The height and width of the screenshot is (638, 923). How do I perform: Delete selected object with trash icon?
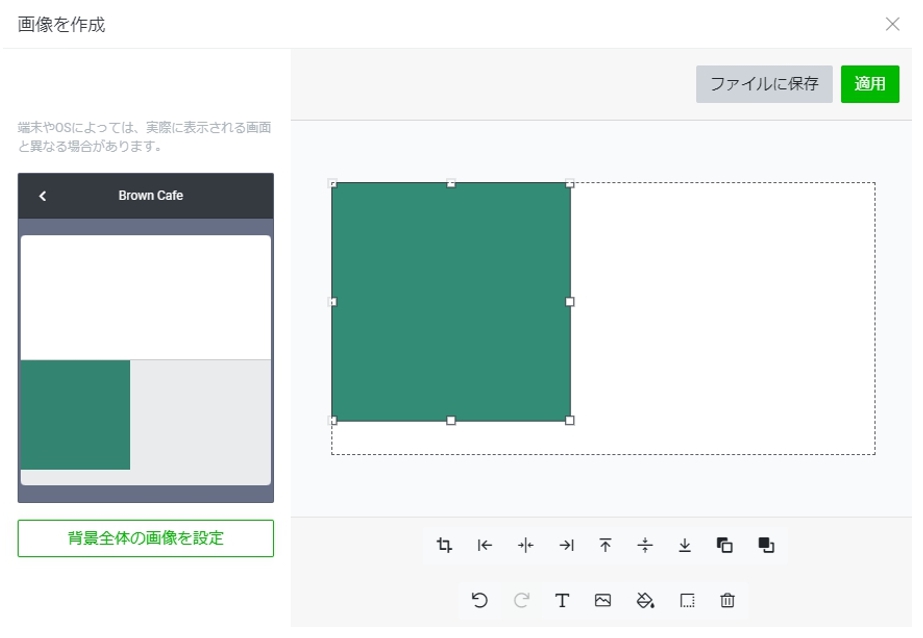tap(728, 600)
